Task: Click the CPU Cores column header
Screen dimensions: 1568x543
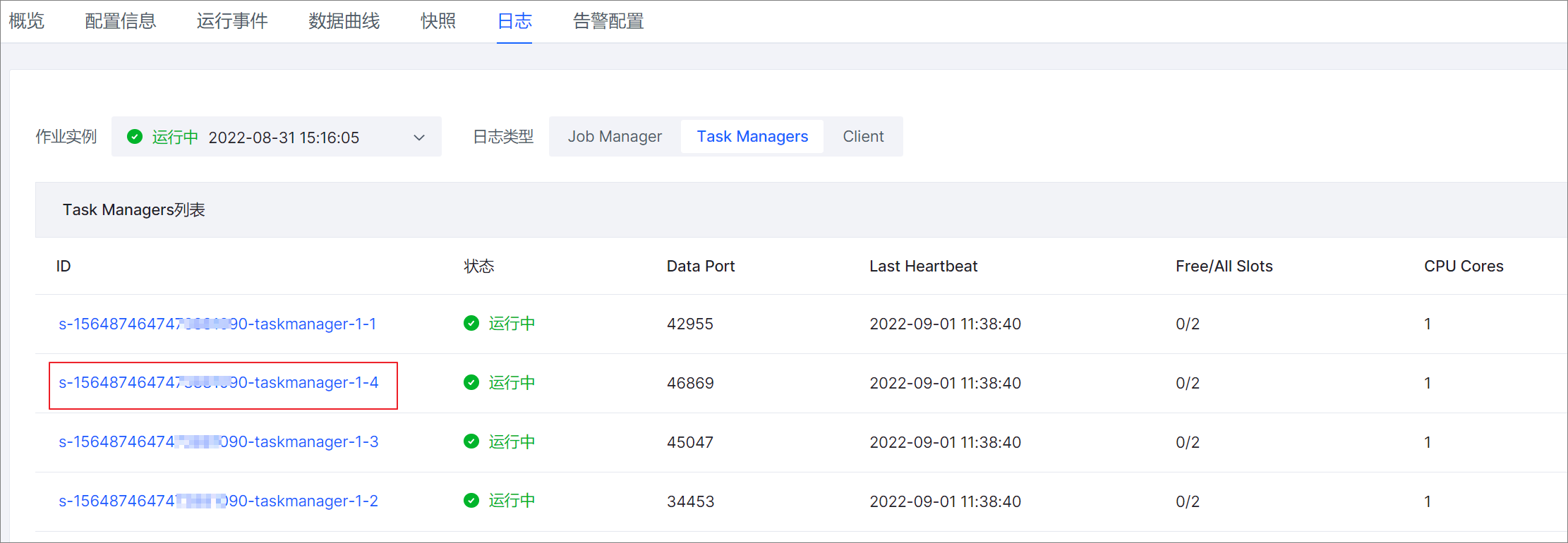Action: [1464, 267]
